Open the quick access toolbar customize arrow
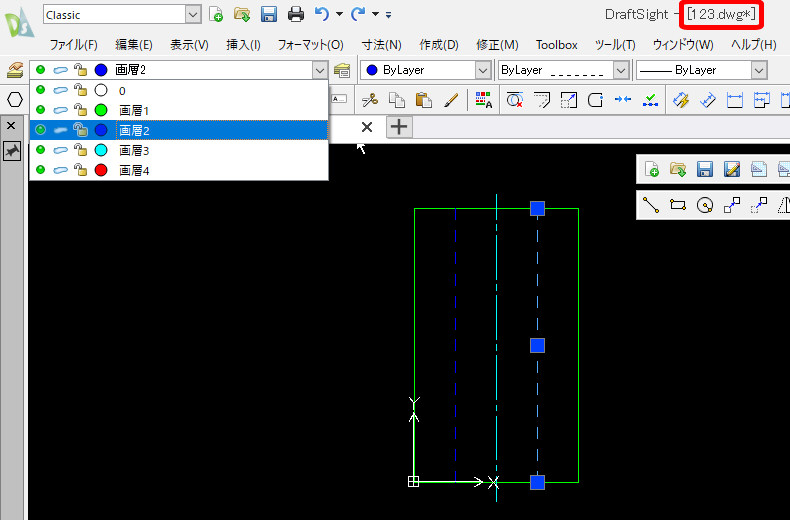 [x=388, y=15]
